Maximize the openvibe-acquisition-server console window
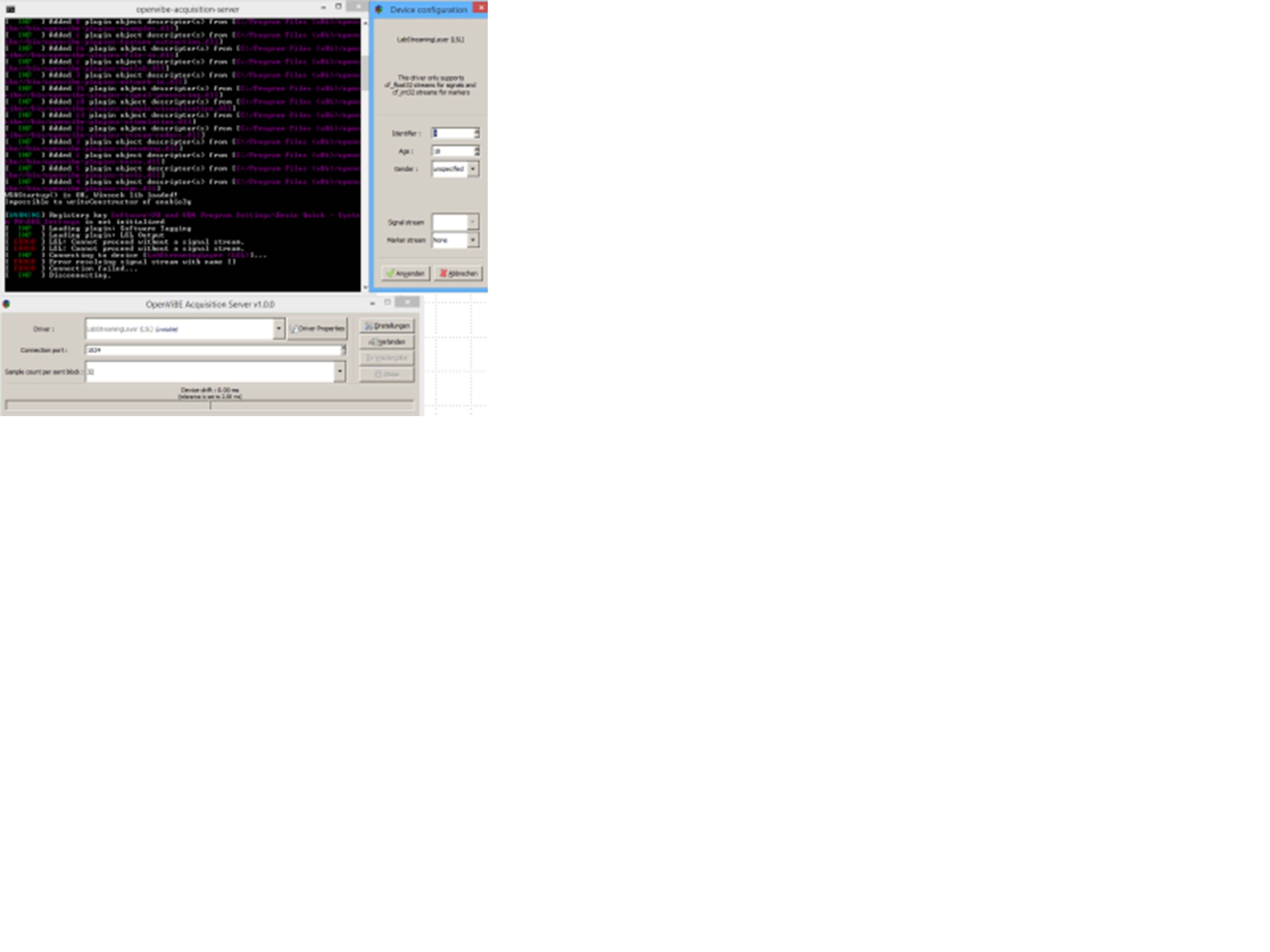The image size is (1270, 952). pos(338,6)
